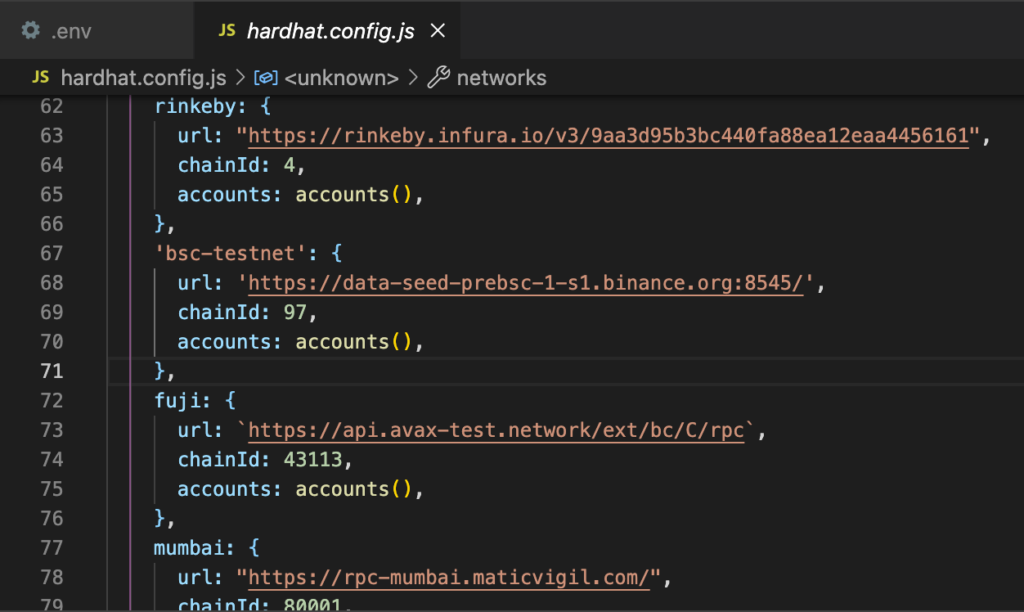Screen dimensions: 1024x612
Task: Click line number 62 in gutter
Action: click(52, 106)
